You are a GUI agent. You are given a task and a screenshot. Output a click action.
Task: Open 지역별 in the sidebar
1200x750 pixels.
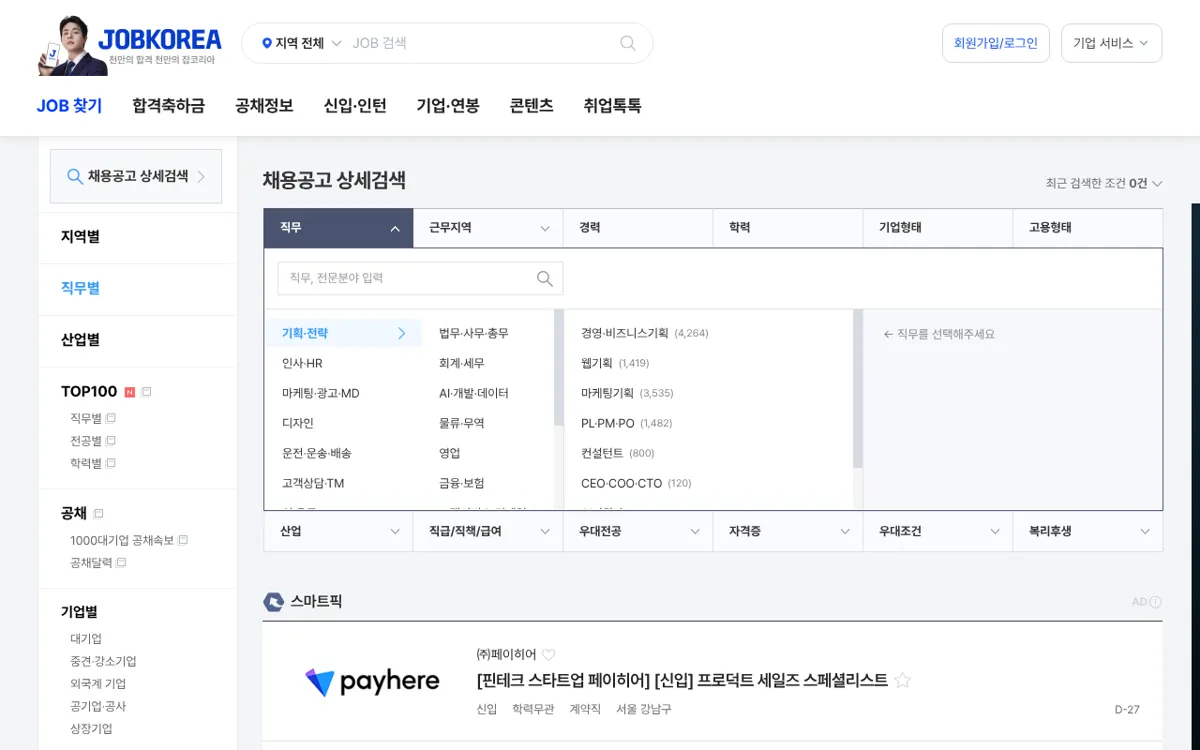point(80,237)
